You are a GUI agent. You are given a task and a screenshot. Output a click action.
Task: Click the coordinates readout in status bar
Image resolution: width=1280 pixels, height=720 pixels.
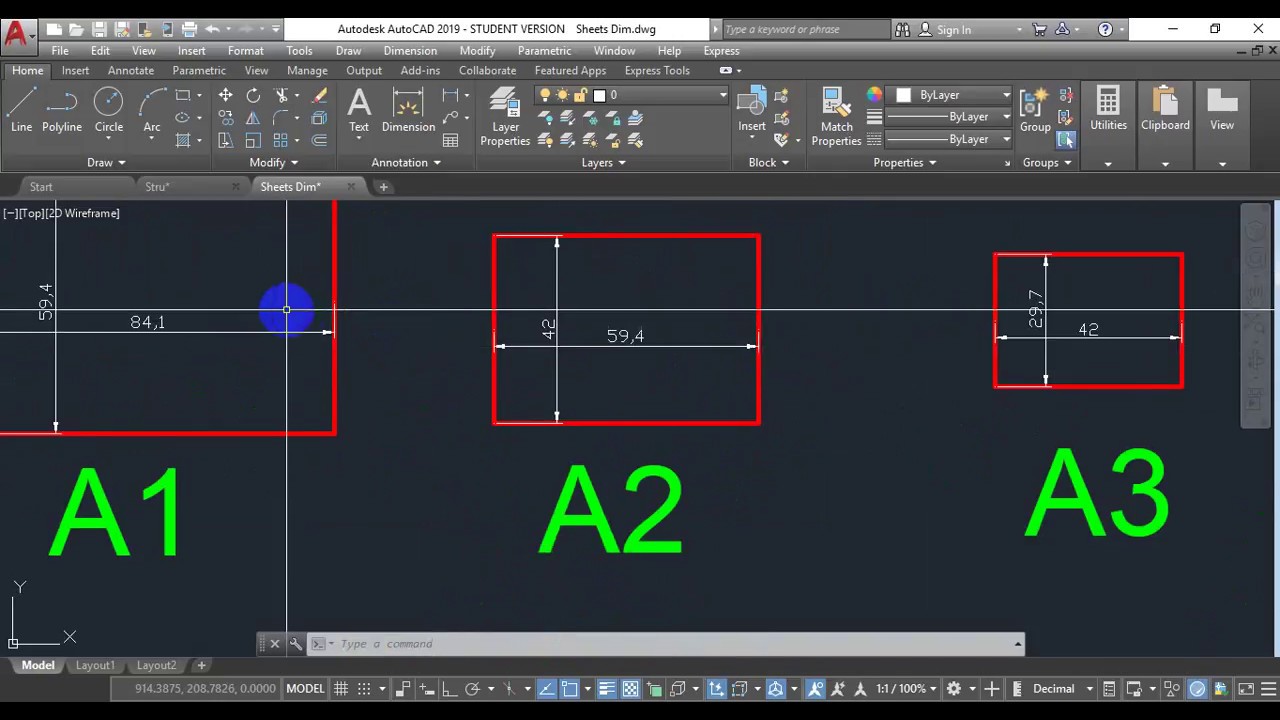tap(205, 688)
